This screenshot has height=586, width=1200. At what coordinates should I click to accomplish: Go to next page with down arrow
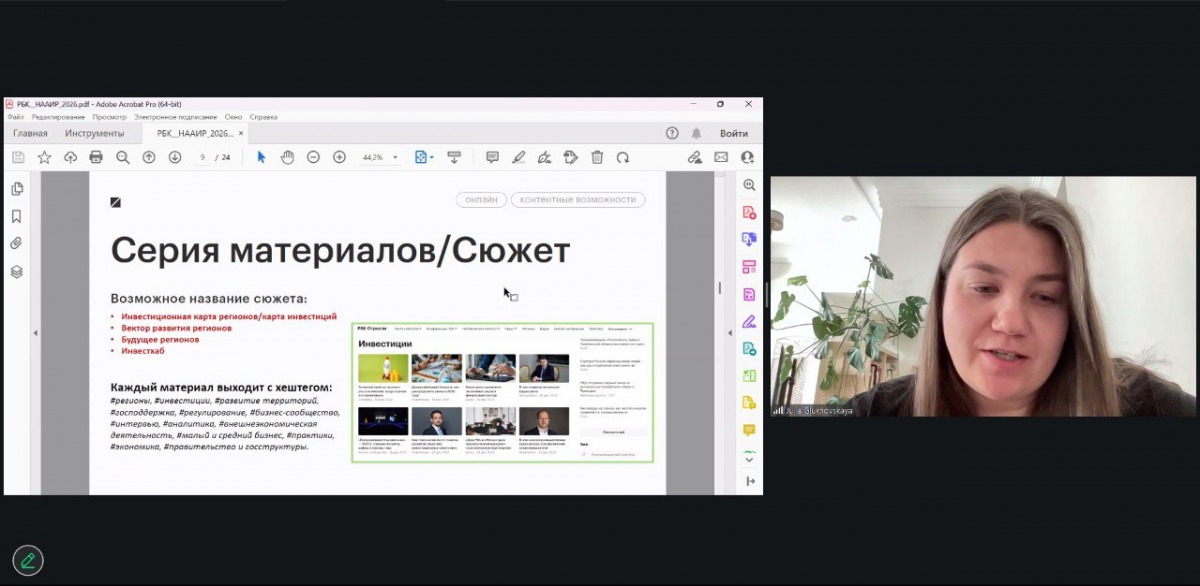tap(175, 157)
